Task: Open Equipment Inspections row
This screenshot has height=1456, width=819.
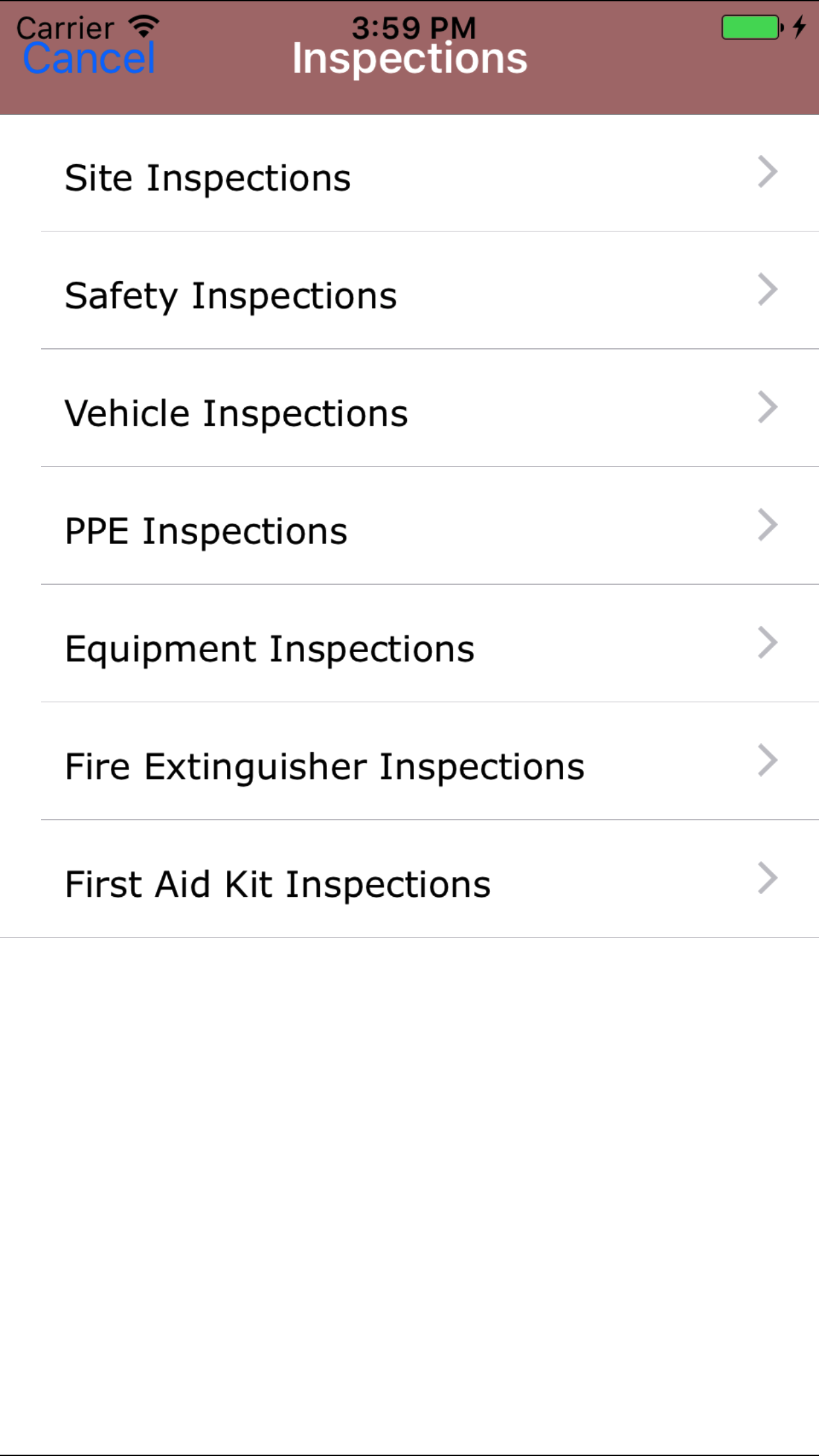Action: pos(269,649)
